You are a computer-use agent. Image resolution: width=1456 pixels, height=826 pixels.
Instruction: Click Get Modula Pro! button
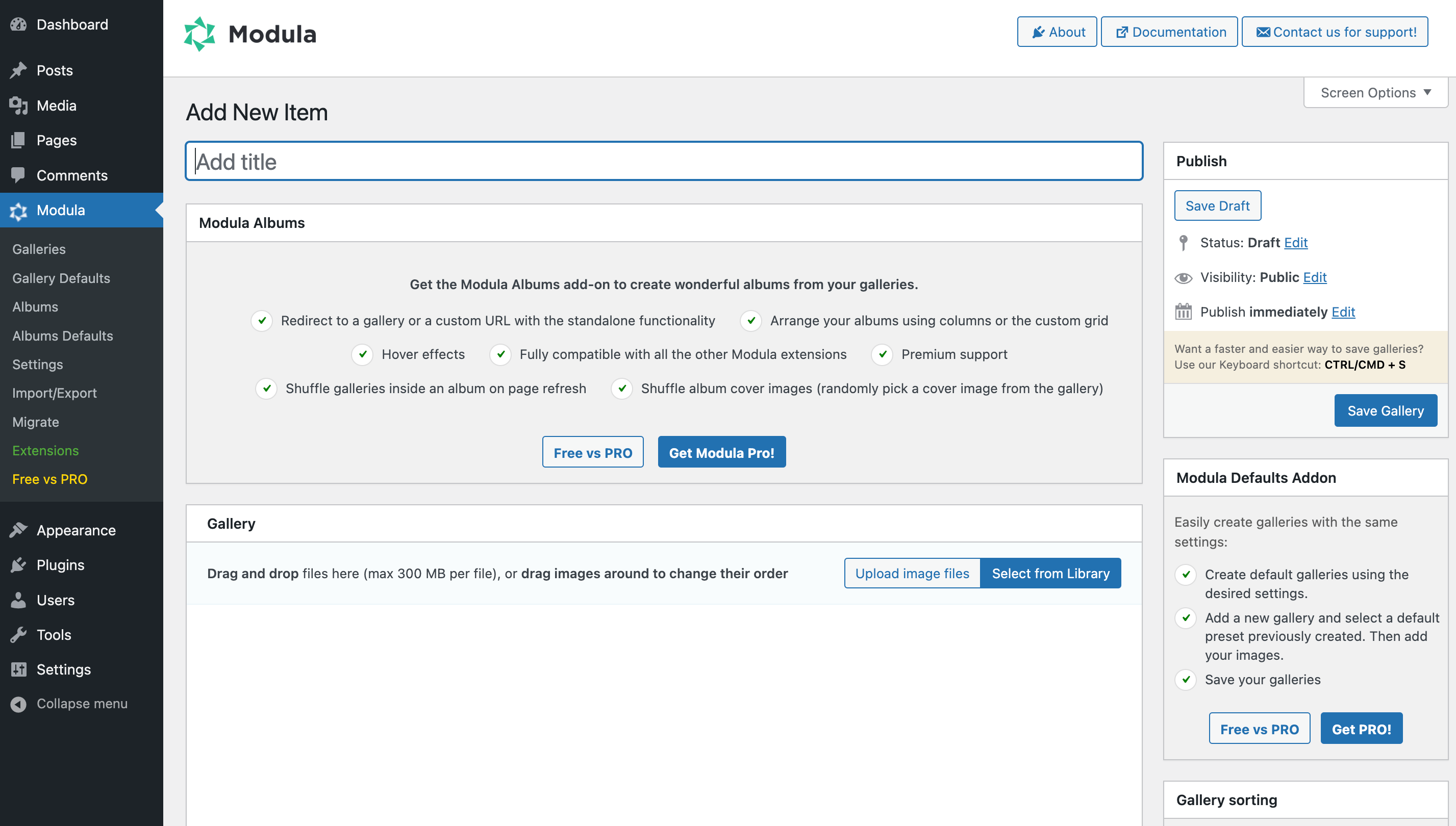click(721, 453)
